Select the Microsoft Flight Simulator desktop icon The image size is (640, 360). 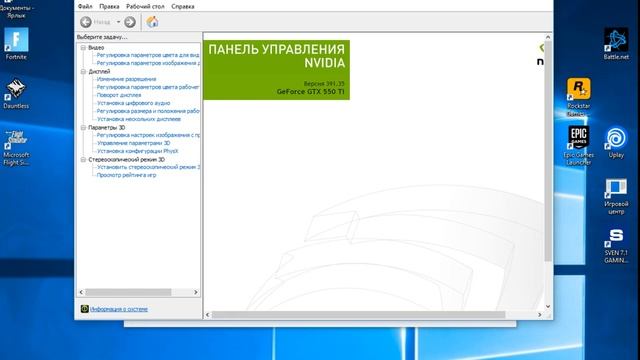point(16,147)
